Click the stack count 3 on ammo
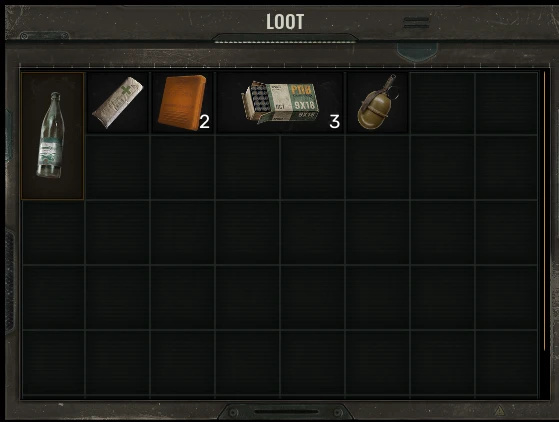This screenshot has width=559, height=422. [334, 122]
